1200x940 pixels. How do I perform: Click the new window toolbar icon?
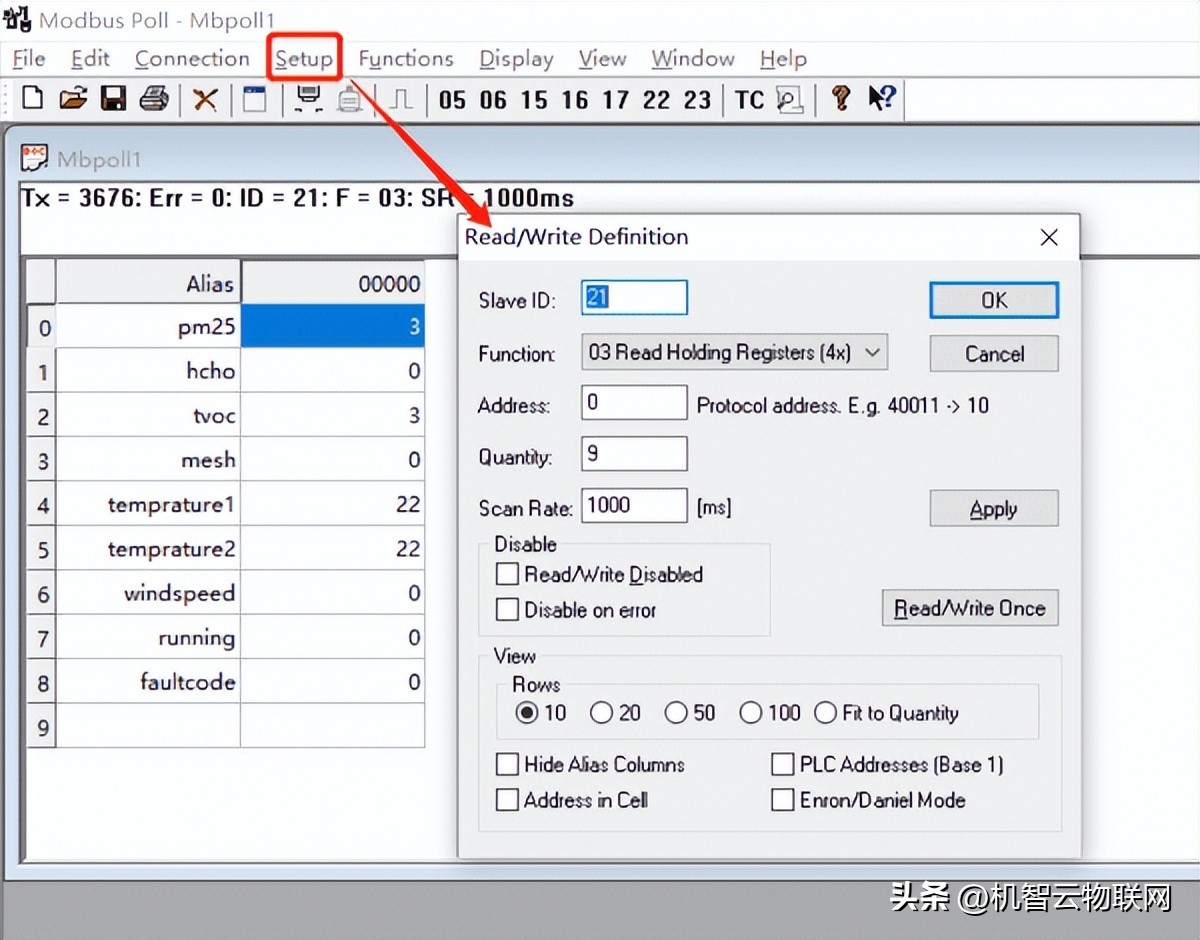pyautogui.click(x=255, y=99)
